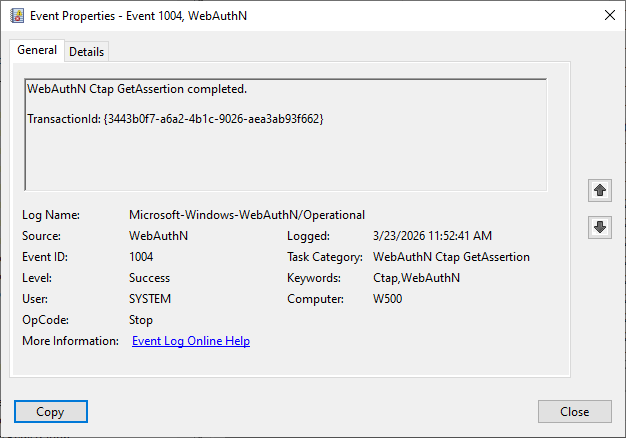Open the Event Log Online Help link
This screenshot has width=626, height=438.
tap(191, 341)
